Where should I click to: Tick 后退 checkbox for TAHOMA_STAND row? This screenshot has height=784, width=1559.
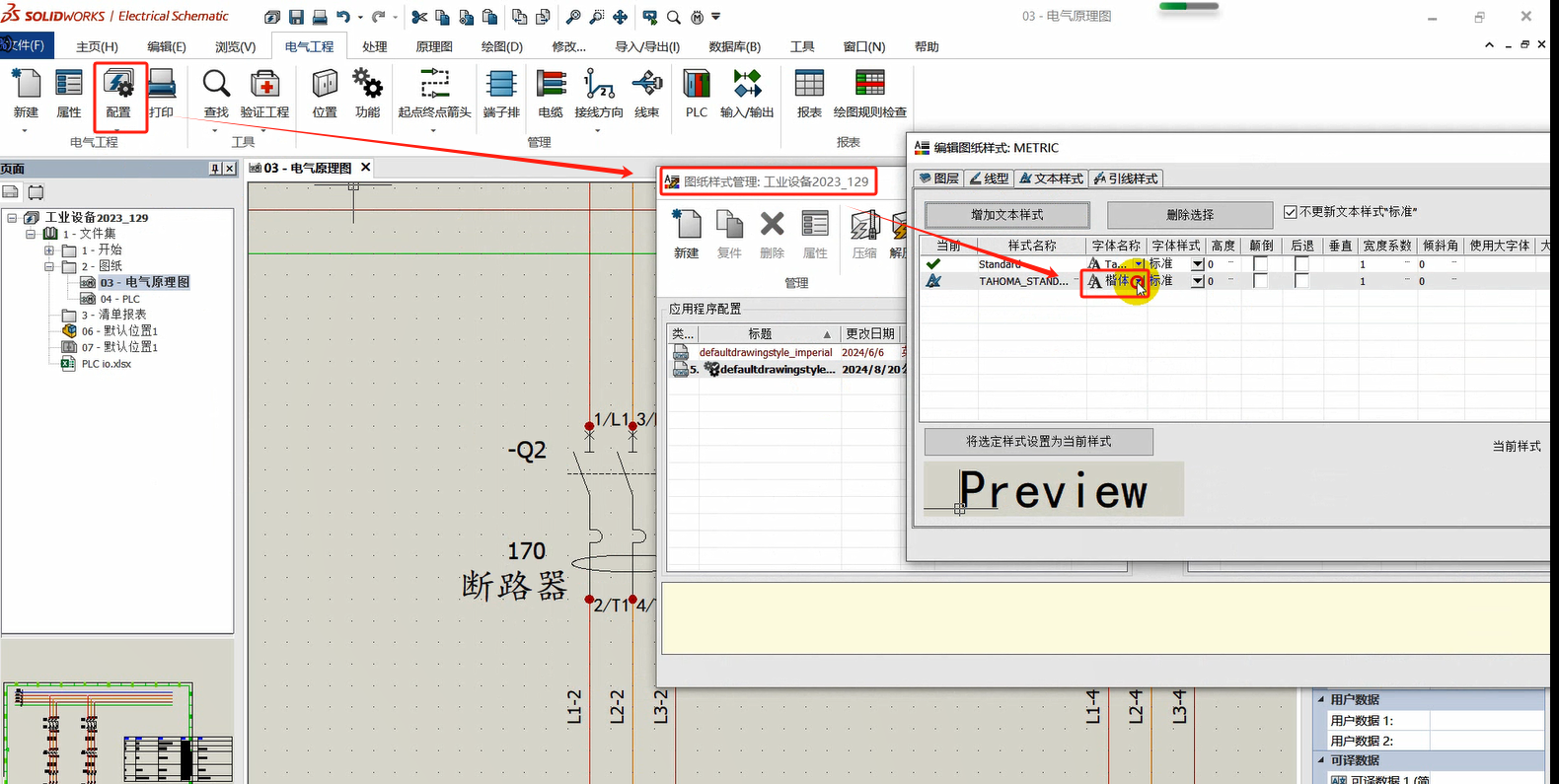1301,281
